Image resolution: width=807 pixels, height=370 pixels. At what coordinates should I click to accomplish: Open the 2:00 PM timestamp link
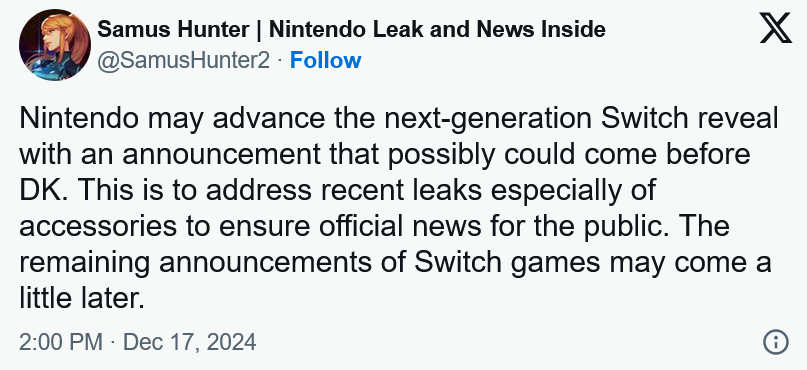[61, 342]
